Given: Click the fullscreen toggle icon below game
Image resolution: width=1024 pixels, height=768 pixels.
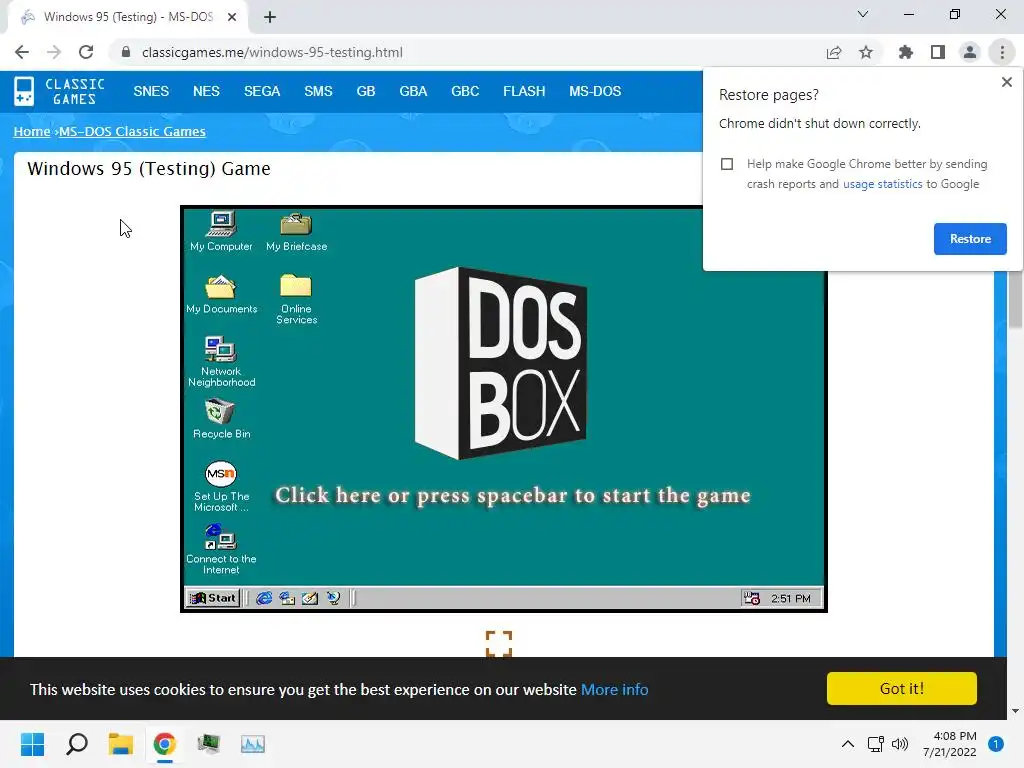Looking at the screenshot, I should click(x=499, y=643).
